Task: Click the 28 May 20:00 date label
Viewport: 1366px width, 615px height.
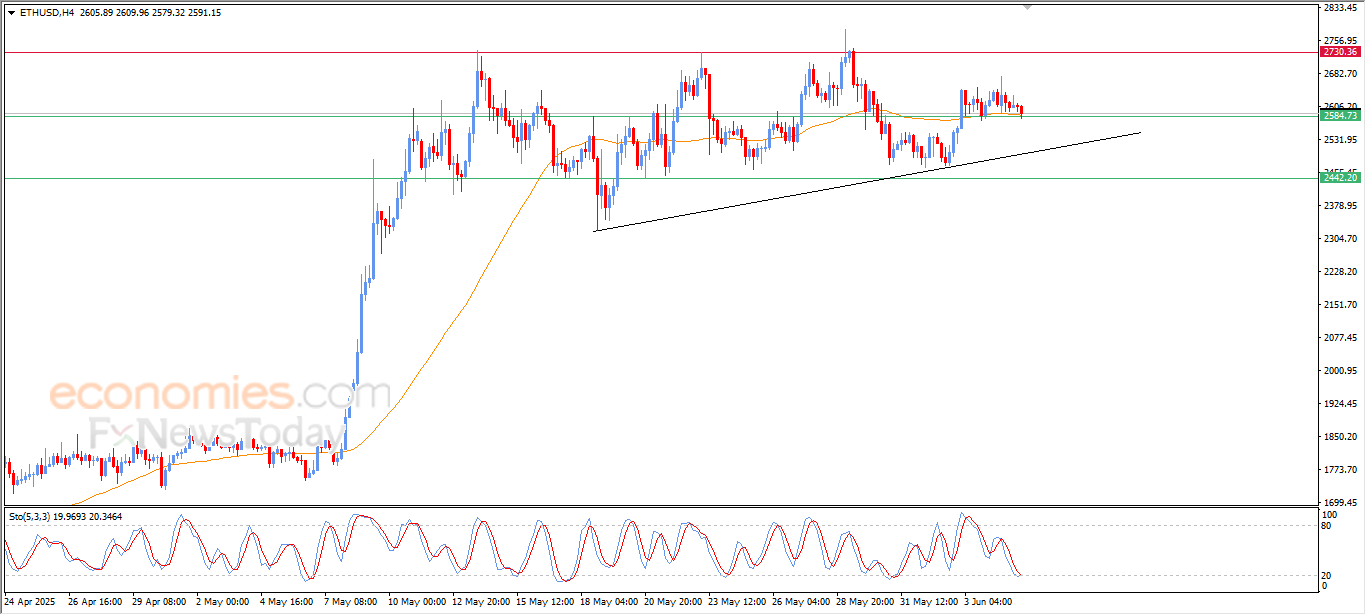Action: coord(868,603)
